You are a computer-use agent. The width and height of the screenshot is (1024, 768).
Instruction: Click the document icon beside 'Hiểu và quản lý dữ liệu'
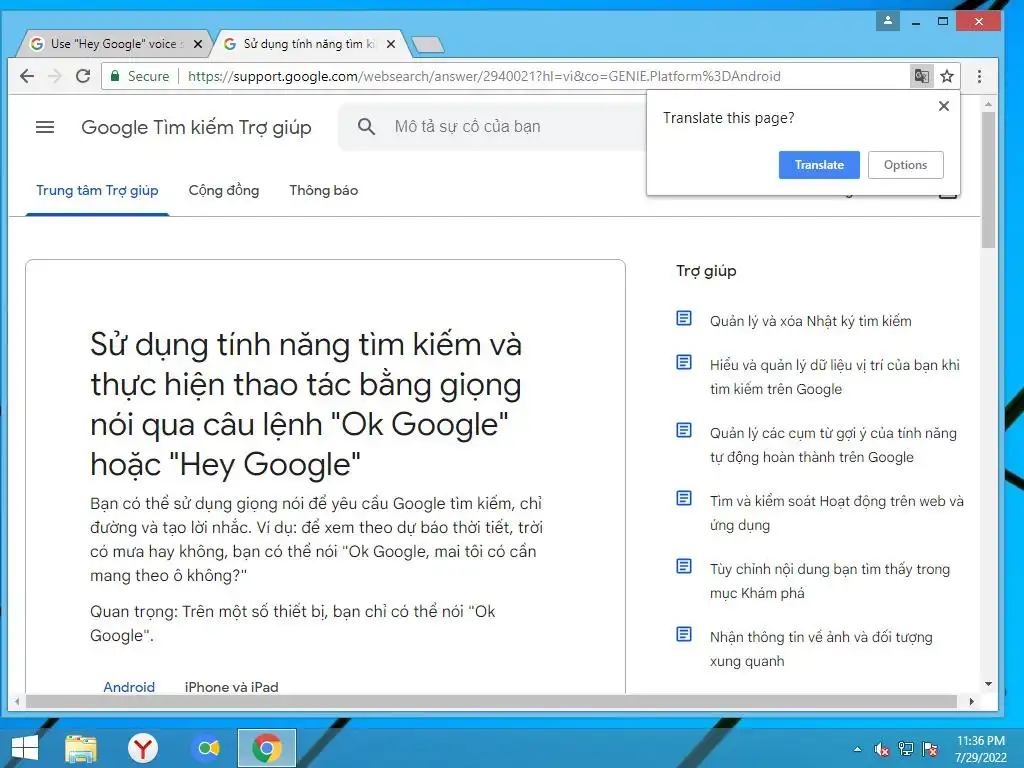click(x=684, y=362)
